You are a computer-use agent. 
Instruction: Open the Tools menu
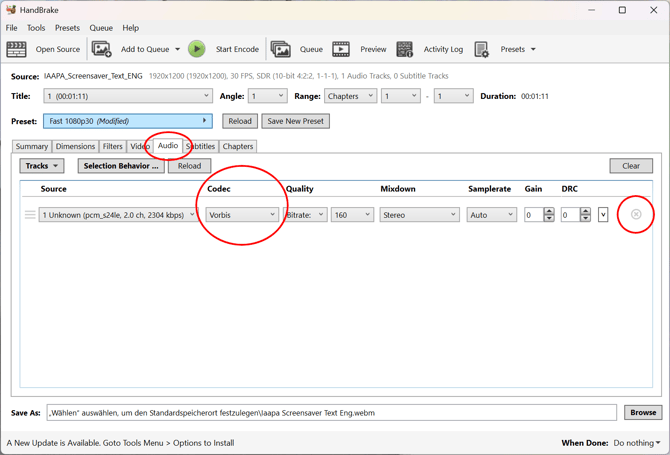point(36,28)
